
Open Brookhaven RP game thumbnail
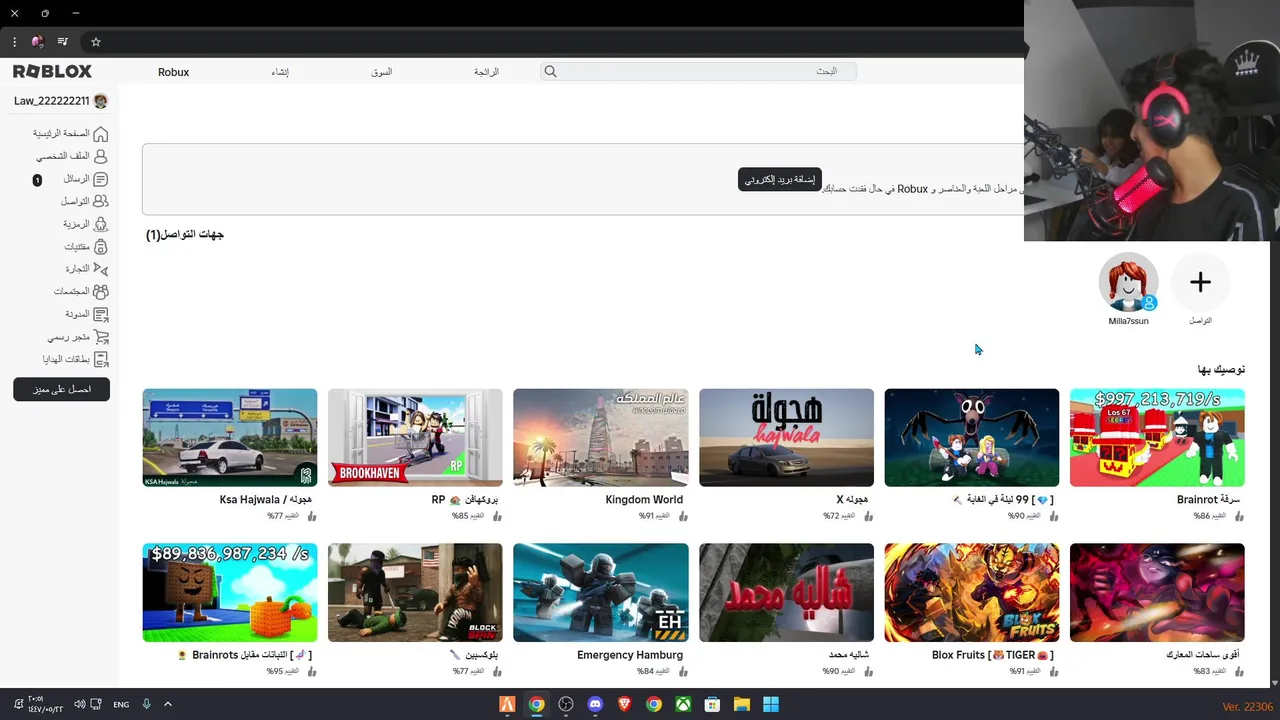click(x=415, y=438)
